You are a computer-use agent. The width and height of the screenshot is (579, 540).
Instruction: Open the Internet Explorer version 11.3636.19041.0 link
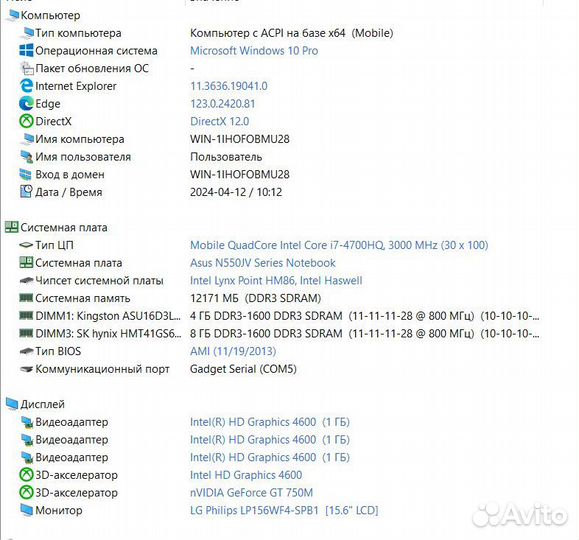tap(229, 86)
